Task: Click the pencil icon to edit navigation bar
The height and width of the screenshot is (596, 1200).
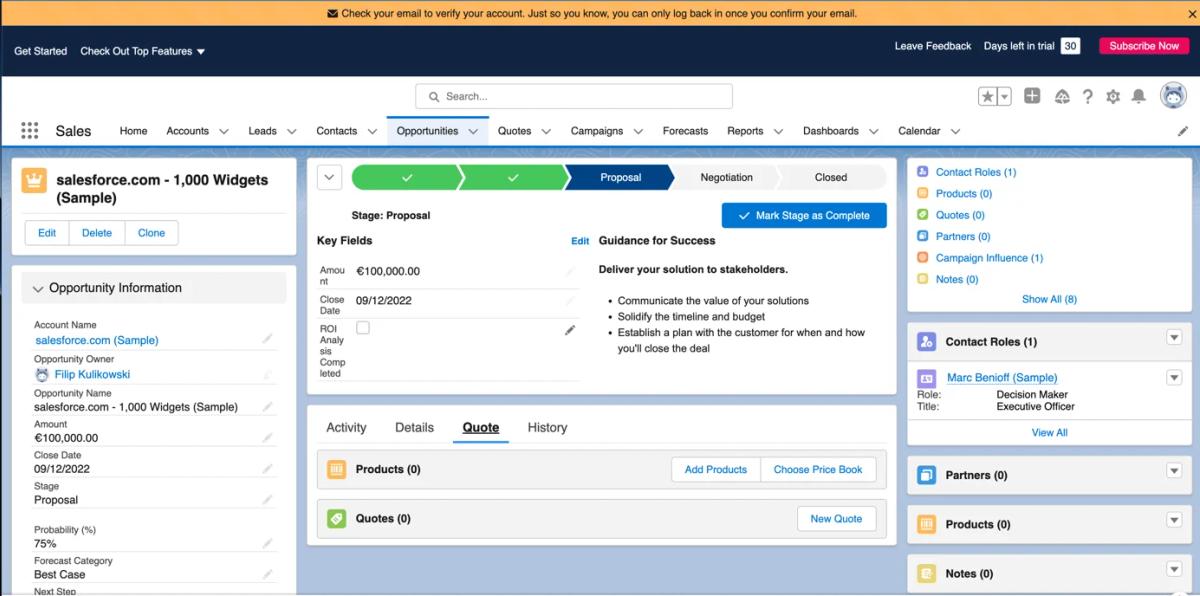Action: (1183, 131)
